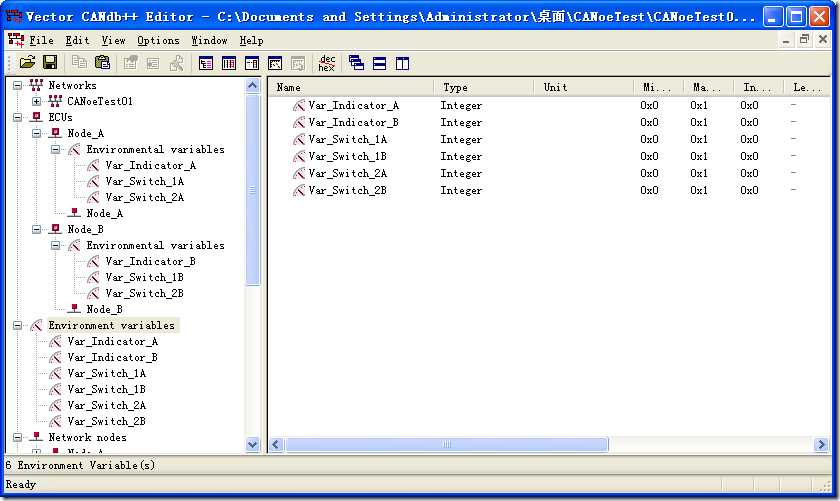Click the In... (initial value) column header
Screen dimensions: 840x501
click(759, 87)
